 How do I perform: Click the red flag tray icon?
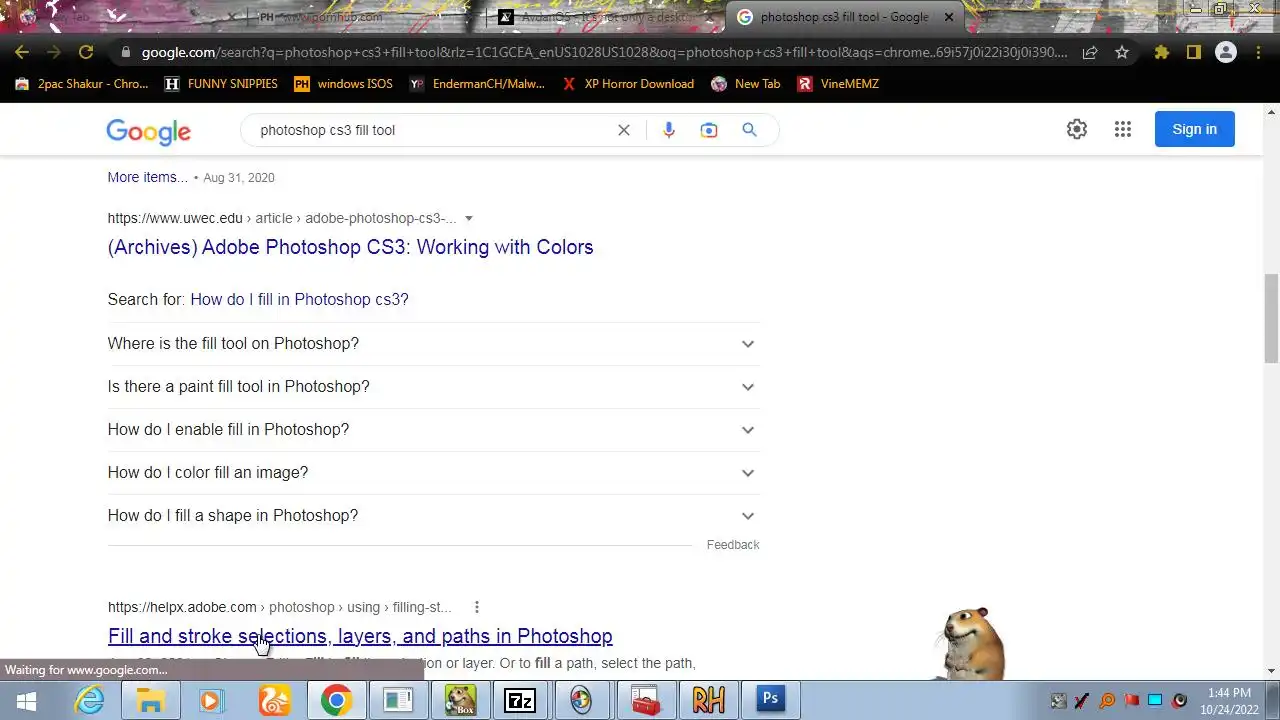pyautogui.click(x=1131, y=701)
